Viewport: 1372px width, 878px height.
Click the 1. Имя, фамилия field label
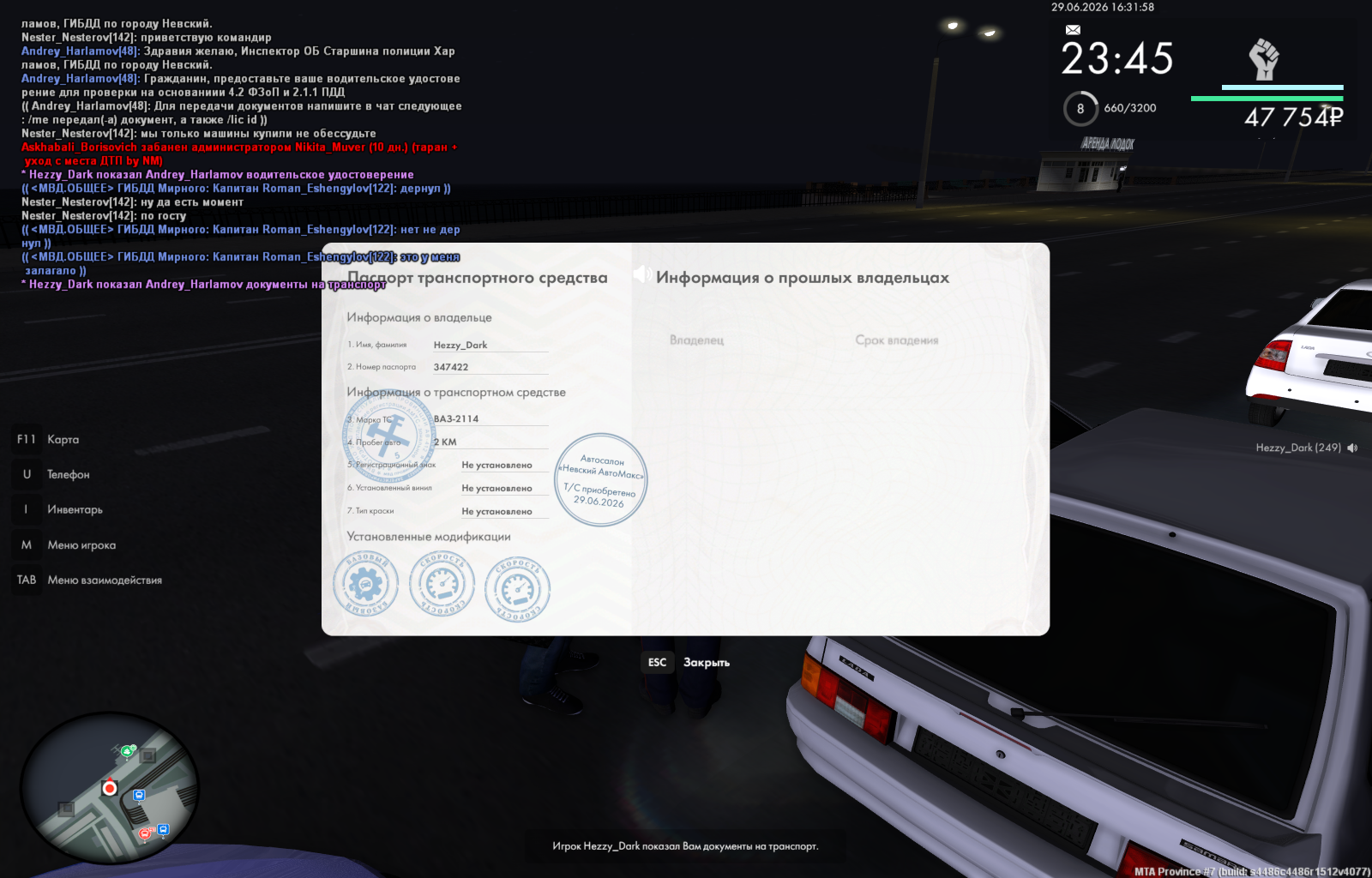coord(377,345)
